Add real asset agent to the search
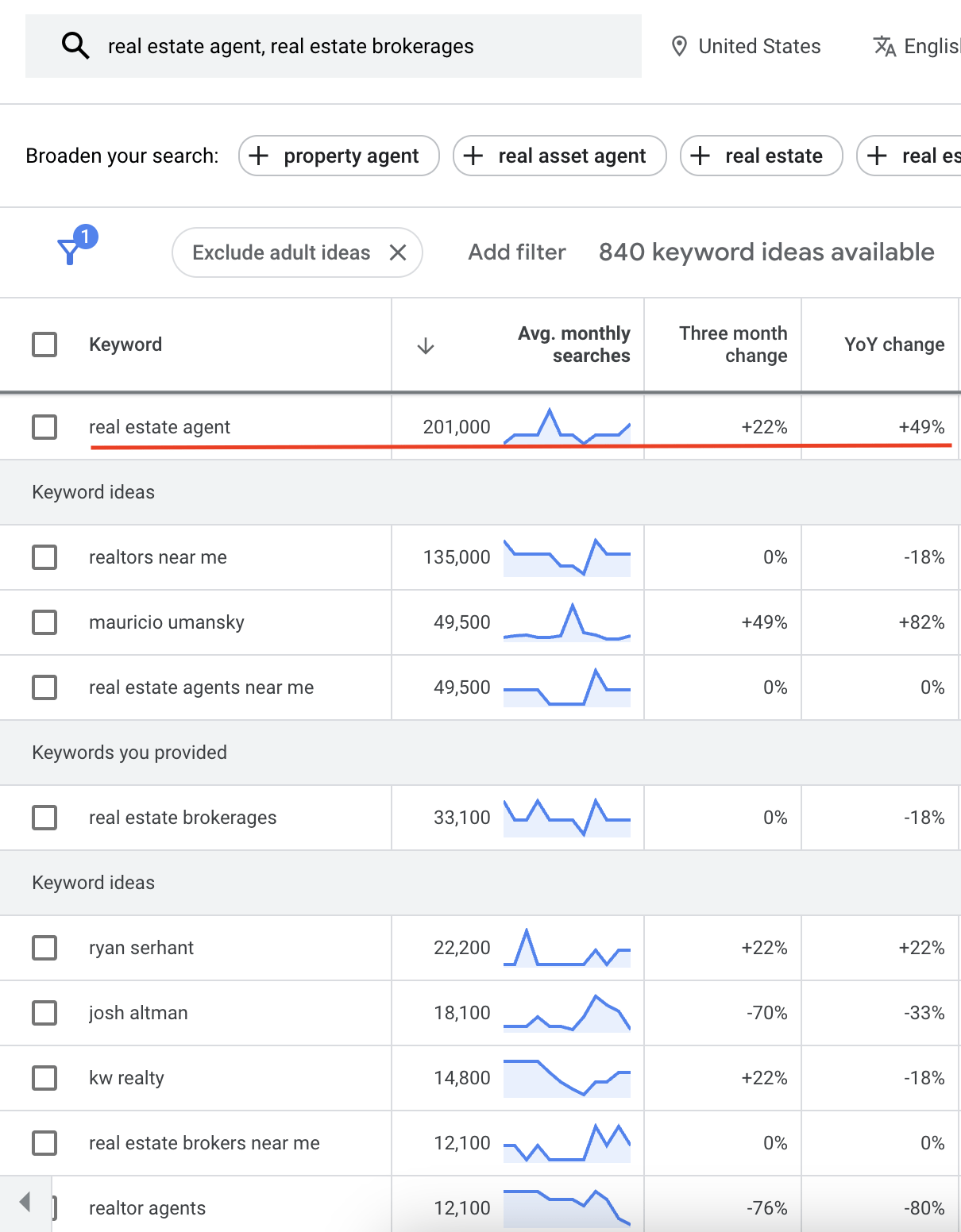Viewport: 961px width, 1232px height. (x=558, y=156)
